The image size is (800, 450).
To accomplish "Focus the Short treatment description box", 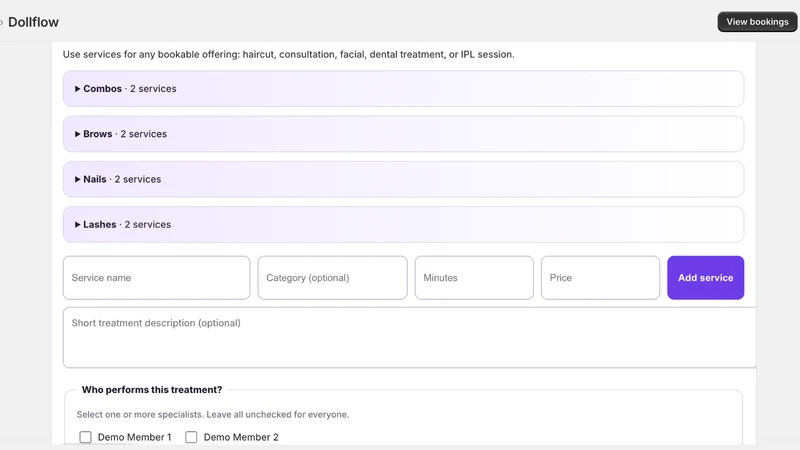I will 409,337.
